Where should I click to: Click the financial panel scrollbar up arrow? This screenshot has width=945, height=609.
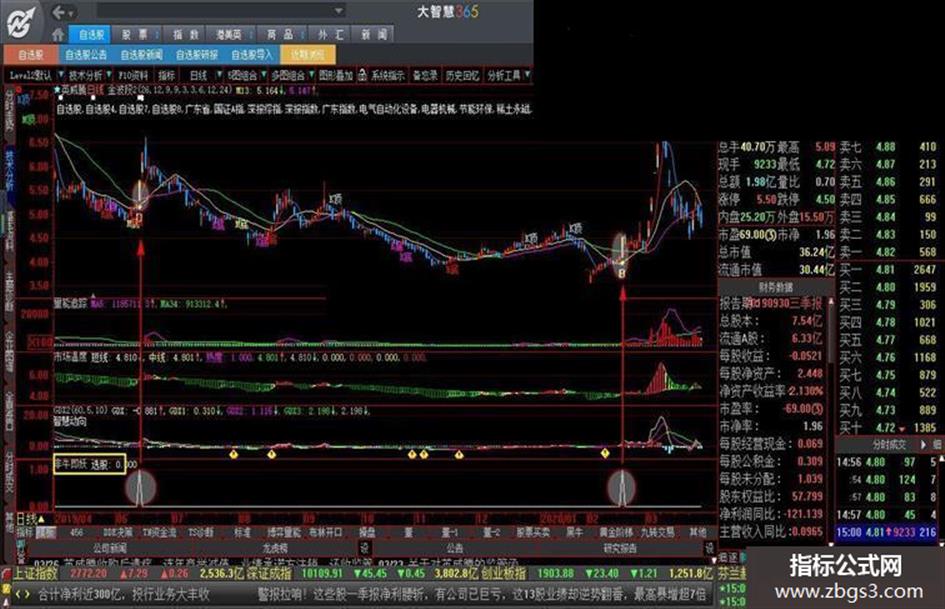(831, 301)
